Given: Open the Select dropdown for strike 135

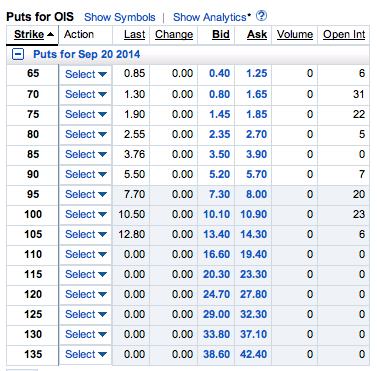Looking at the screenshot, I should click(86, 354).
